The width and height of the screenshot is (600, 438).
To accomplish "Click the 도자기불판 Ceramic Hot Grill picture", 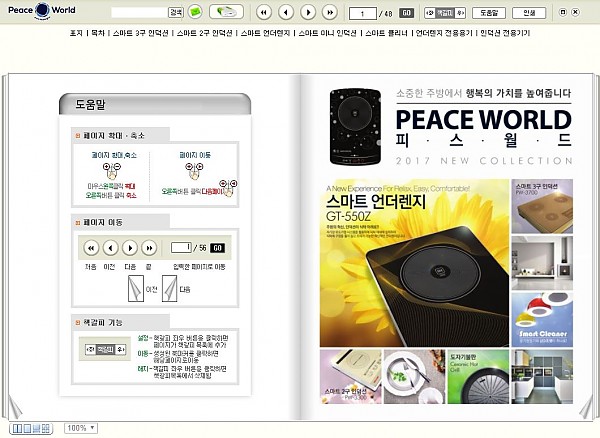I will (478, 376).
